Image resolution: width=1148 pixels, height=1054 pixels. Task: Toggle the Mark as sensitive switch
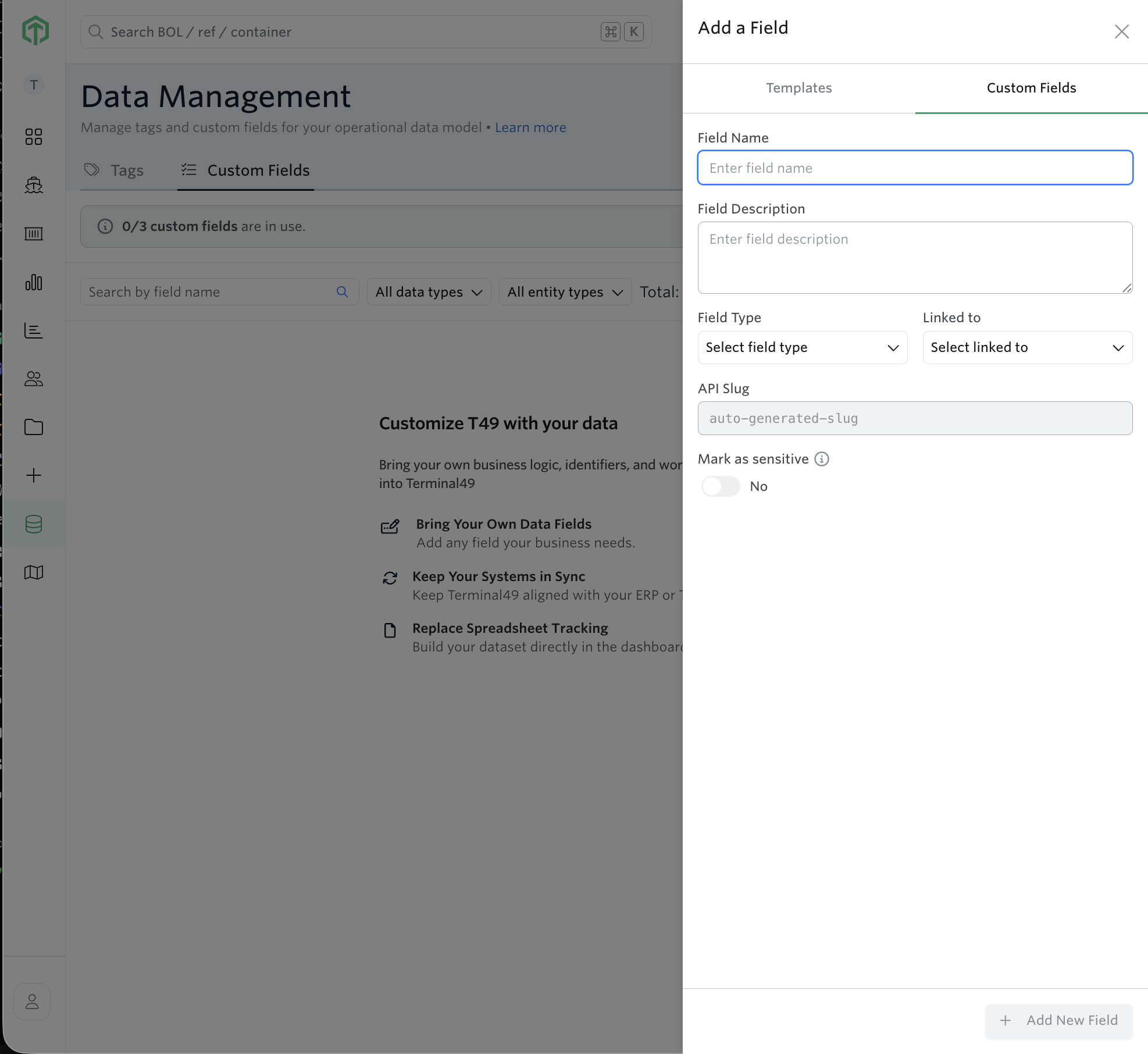[721, 486]
